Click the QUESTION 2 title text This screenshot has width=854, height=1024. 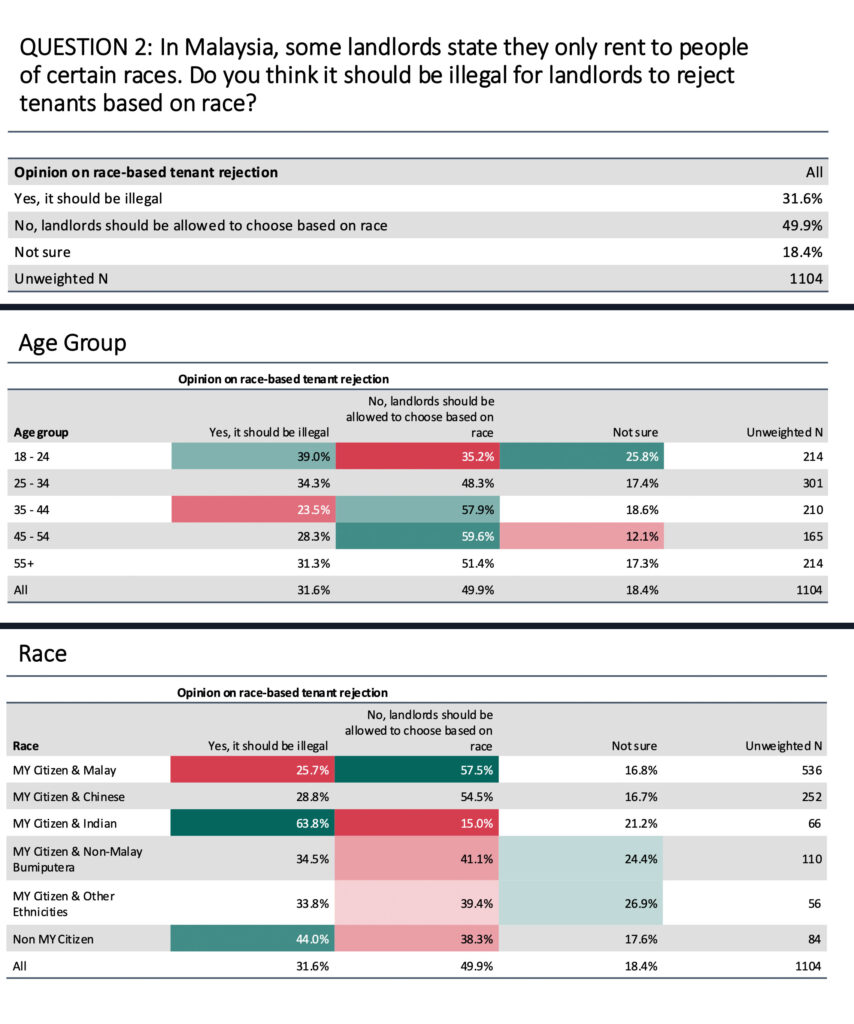pos(384,75)
